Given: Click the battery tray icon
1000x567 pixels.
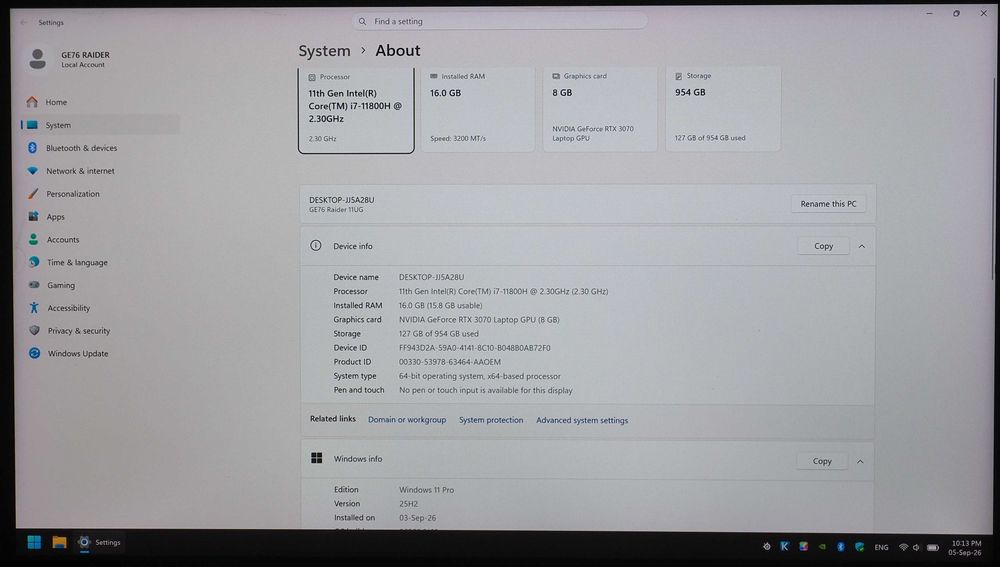Looking at the screenshot, I should coord(932,547).
